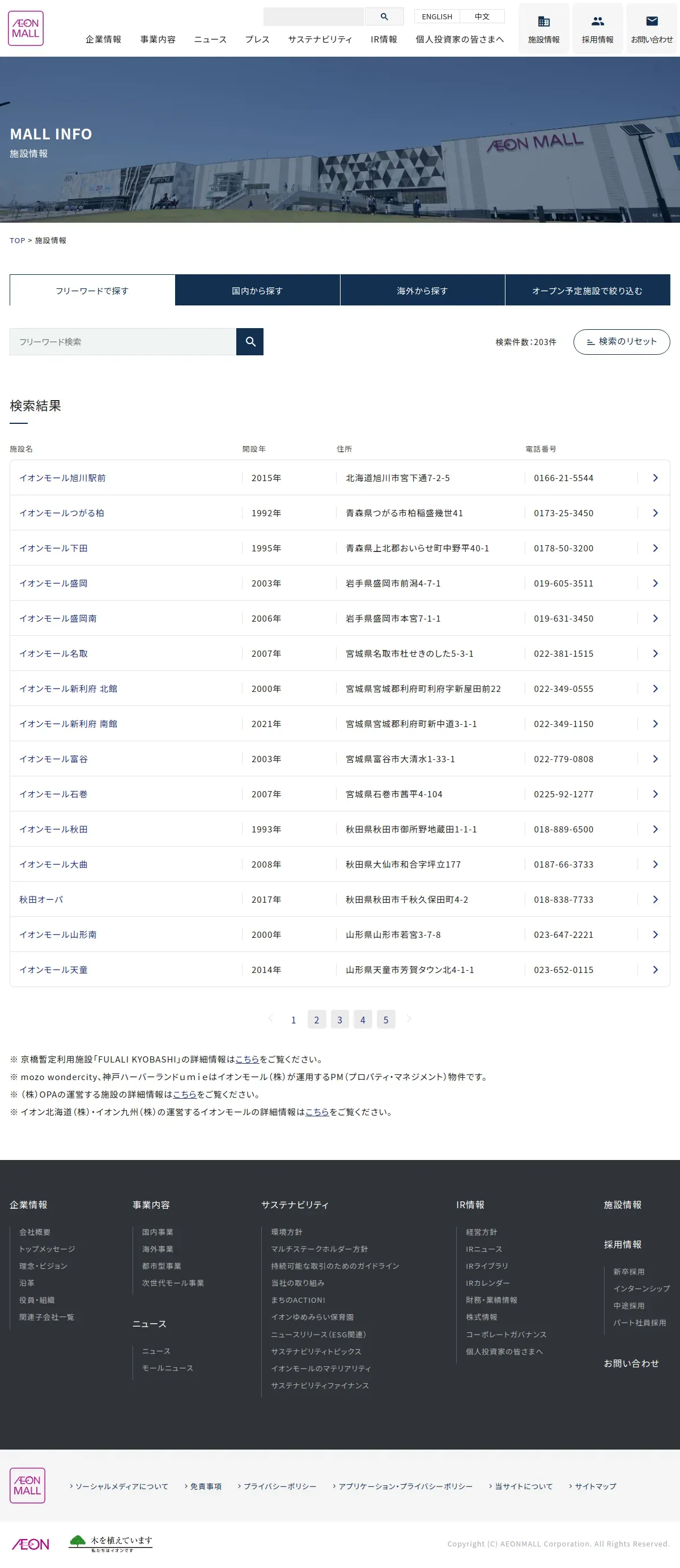Select the 海外から探す tab
The width and height of the screenshot is (680, 1568).
422,290
